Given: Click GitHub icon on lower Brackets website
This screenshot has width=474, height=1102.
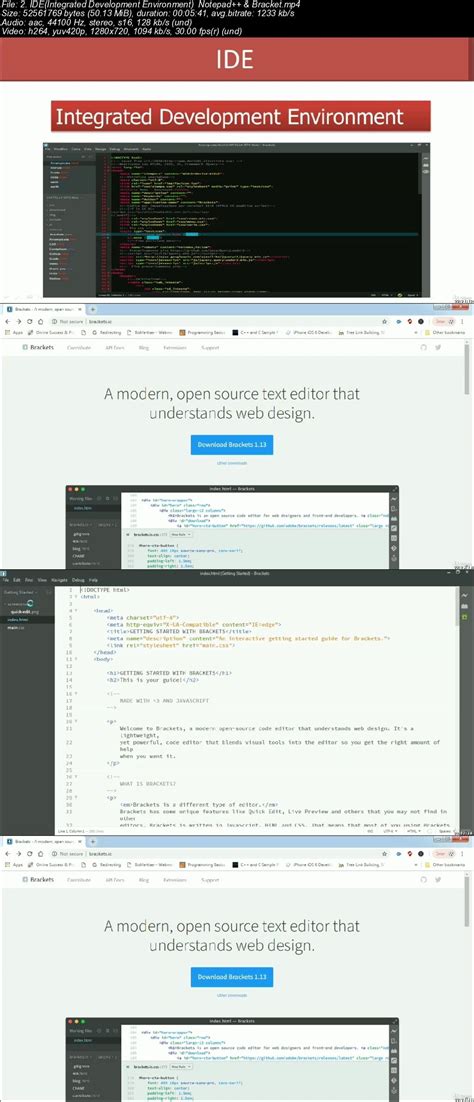Looking at the screenshot, I should click(x=425, y=879).
